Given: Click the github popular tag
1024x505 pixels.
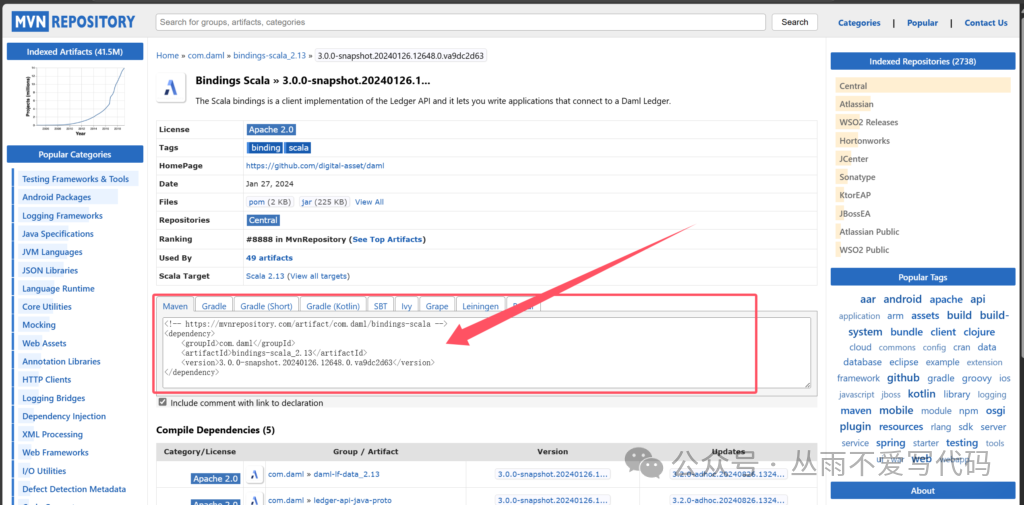Looking at the screenshot, I should [x=903, y=378].
